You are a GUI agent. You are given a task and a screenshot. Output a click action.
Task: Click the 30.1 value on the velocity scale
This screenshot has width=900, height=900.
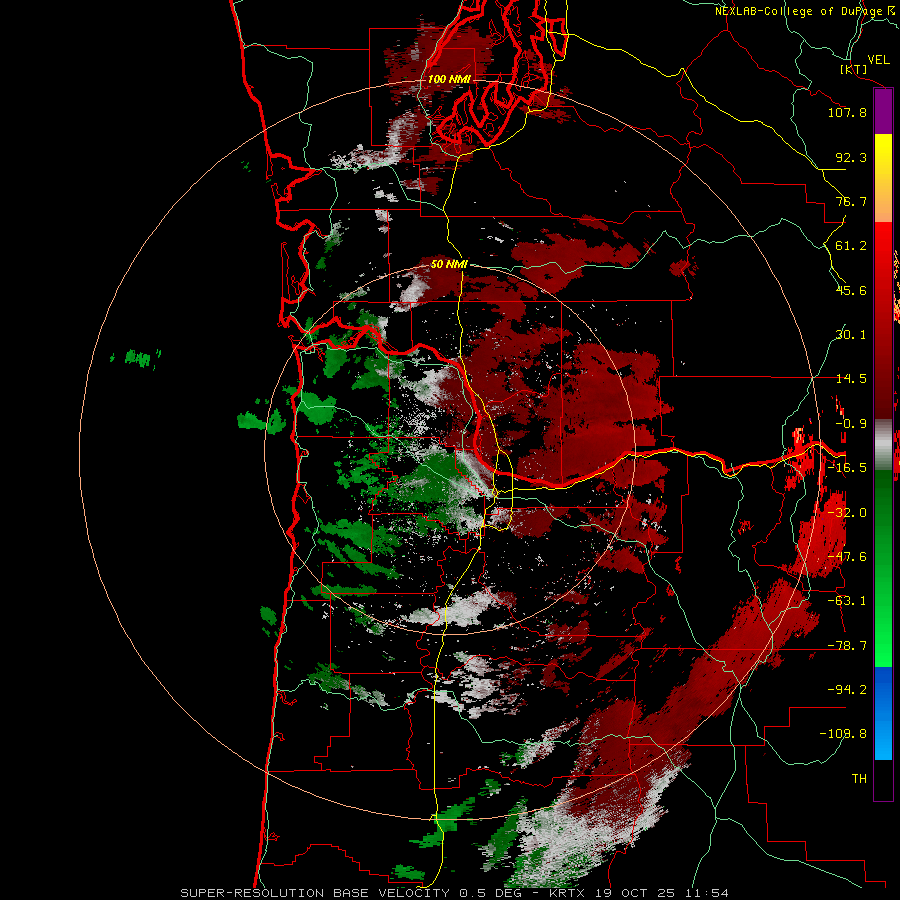(x=851, y=335)
